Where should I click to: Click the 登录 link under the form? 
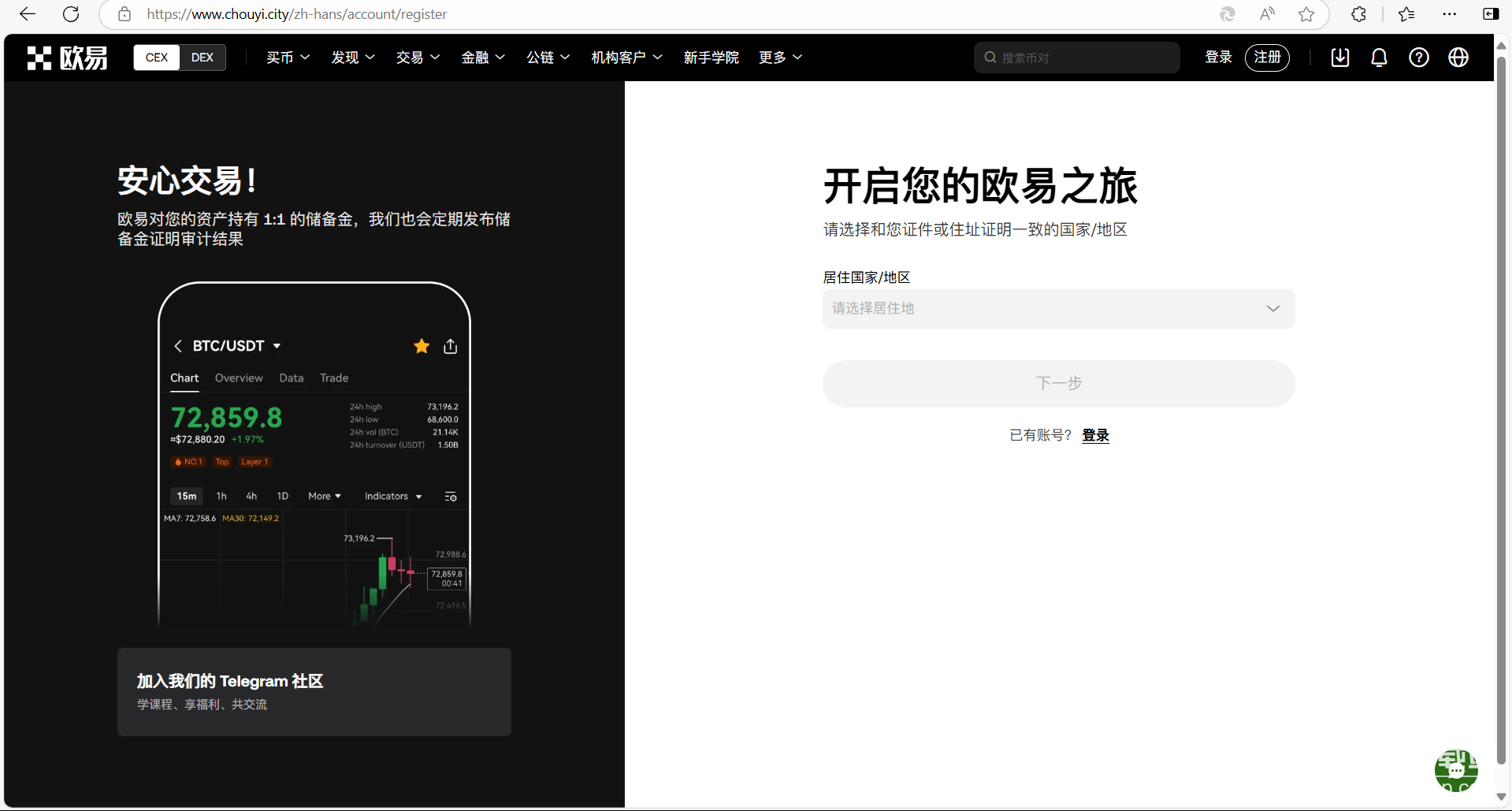pos(1095,435)
